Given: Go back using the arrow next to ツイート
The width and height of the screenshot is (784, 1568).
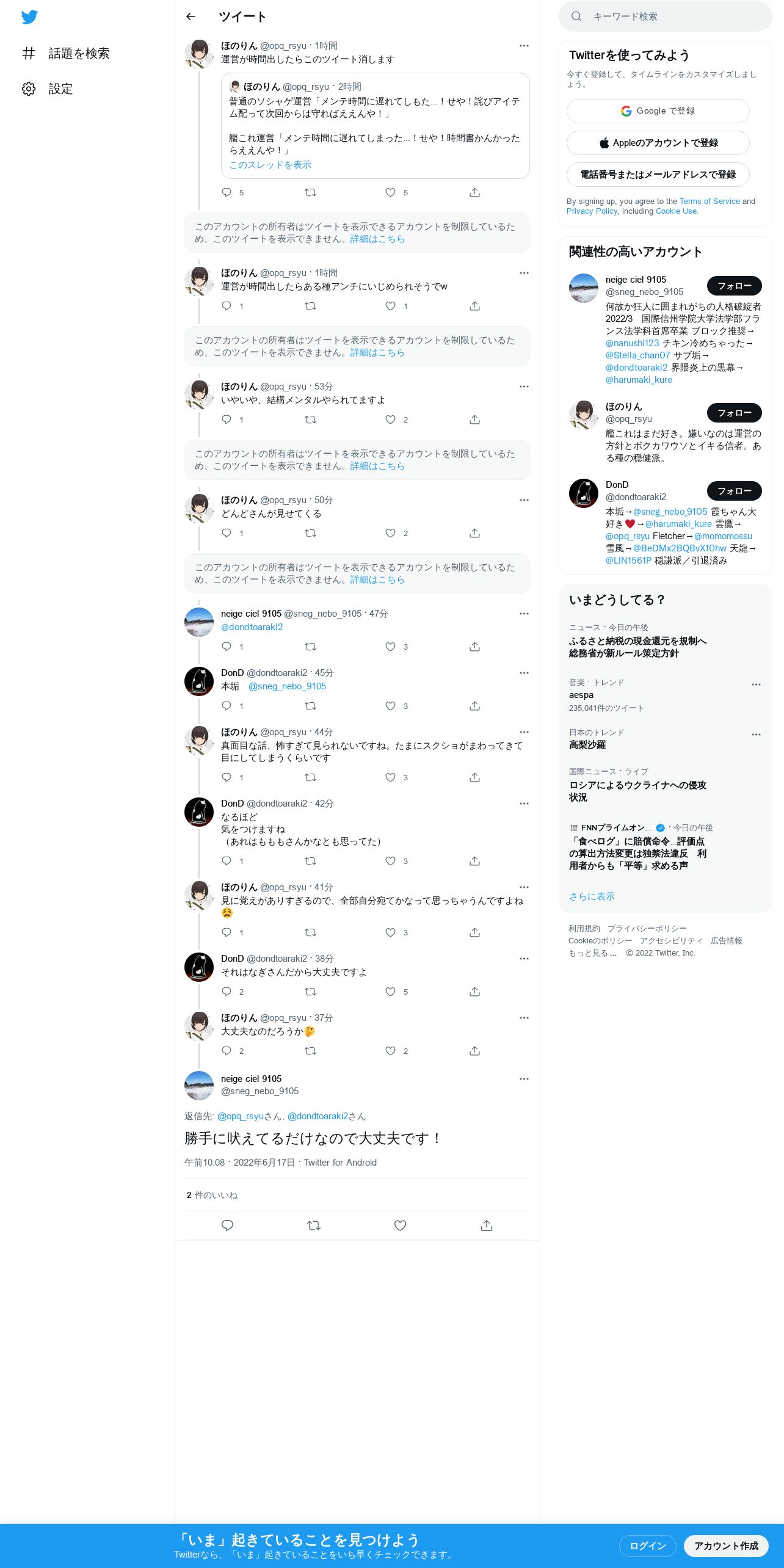Looking at the screenshot, I should coord(191,16).
